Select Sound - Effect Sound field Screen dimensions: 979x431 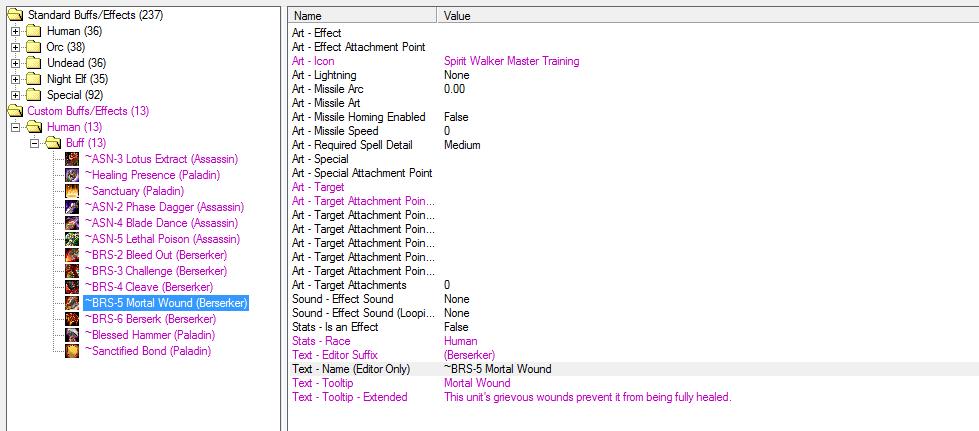633,299
